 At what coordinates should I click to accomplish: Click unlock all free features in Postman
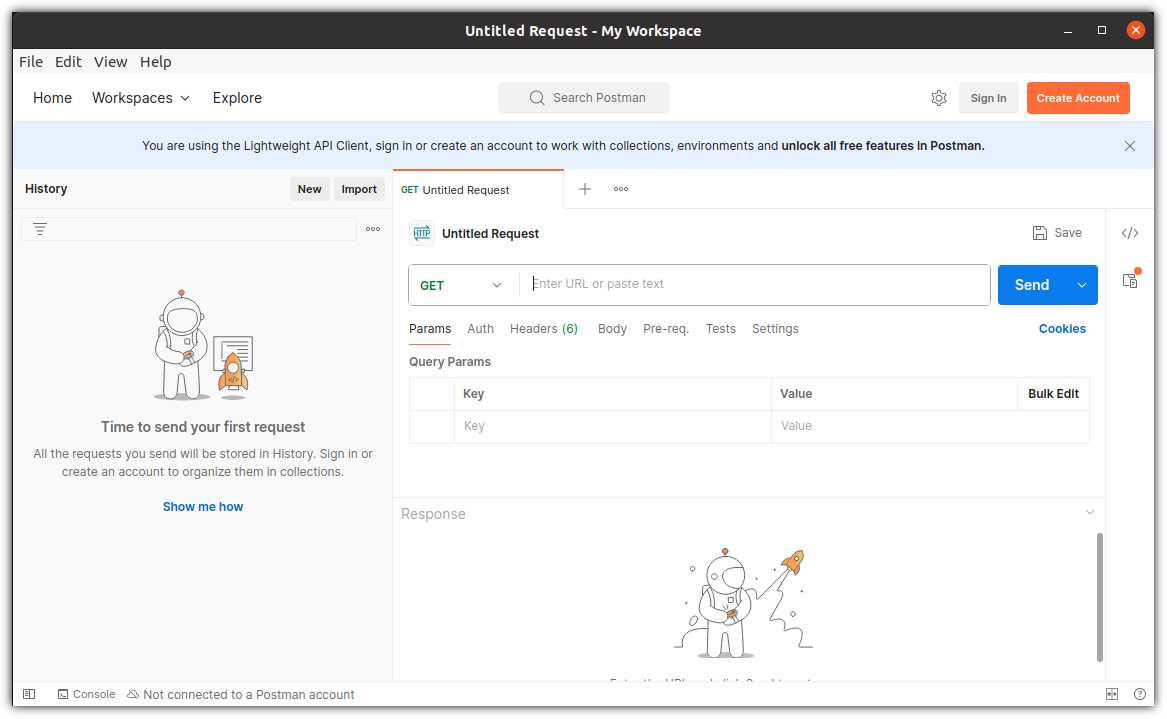coord(883,146)
